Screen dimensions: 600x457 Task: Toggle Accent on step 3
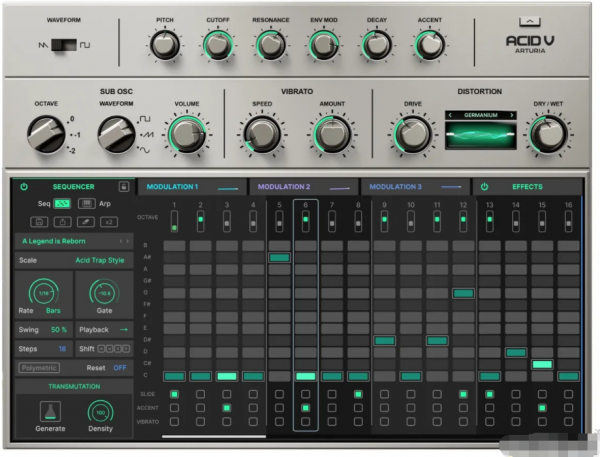(227, 408)
